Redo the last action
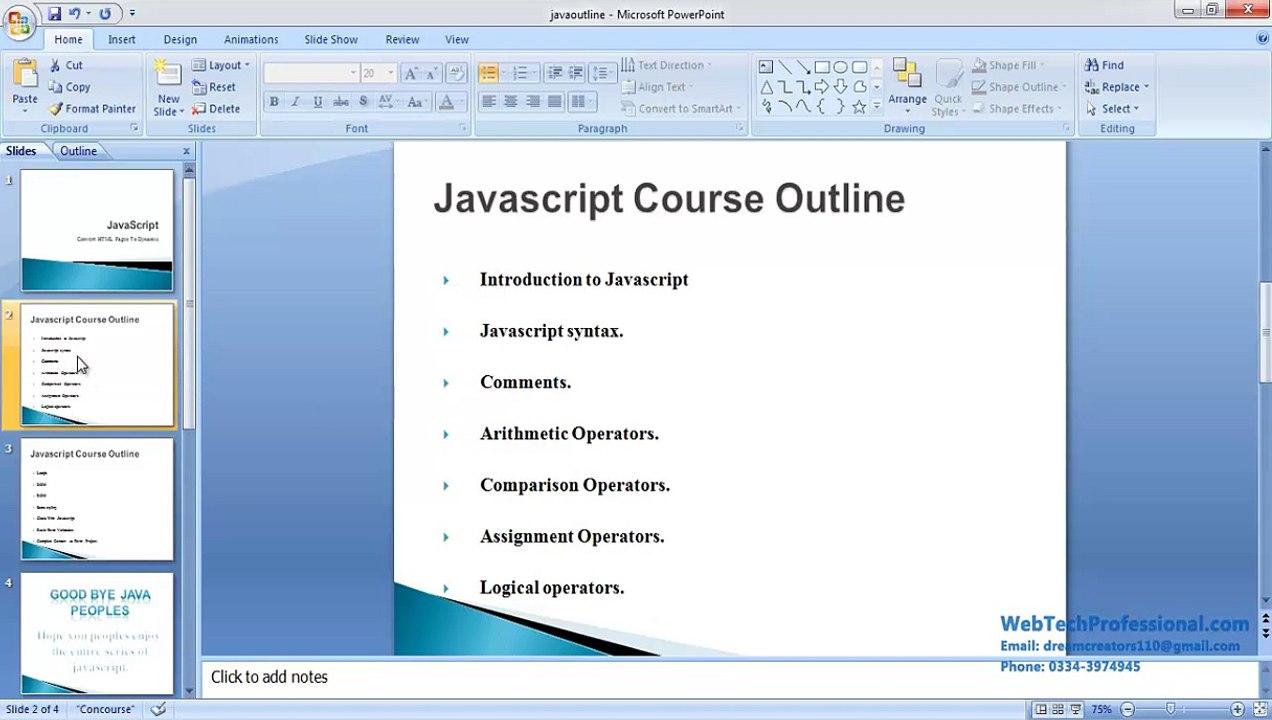Viewport: 1272px width, 720px height. pos(105,14)
